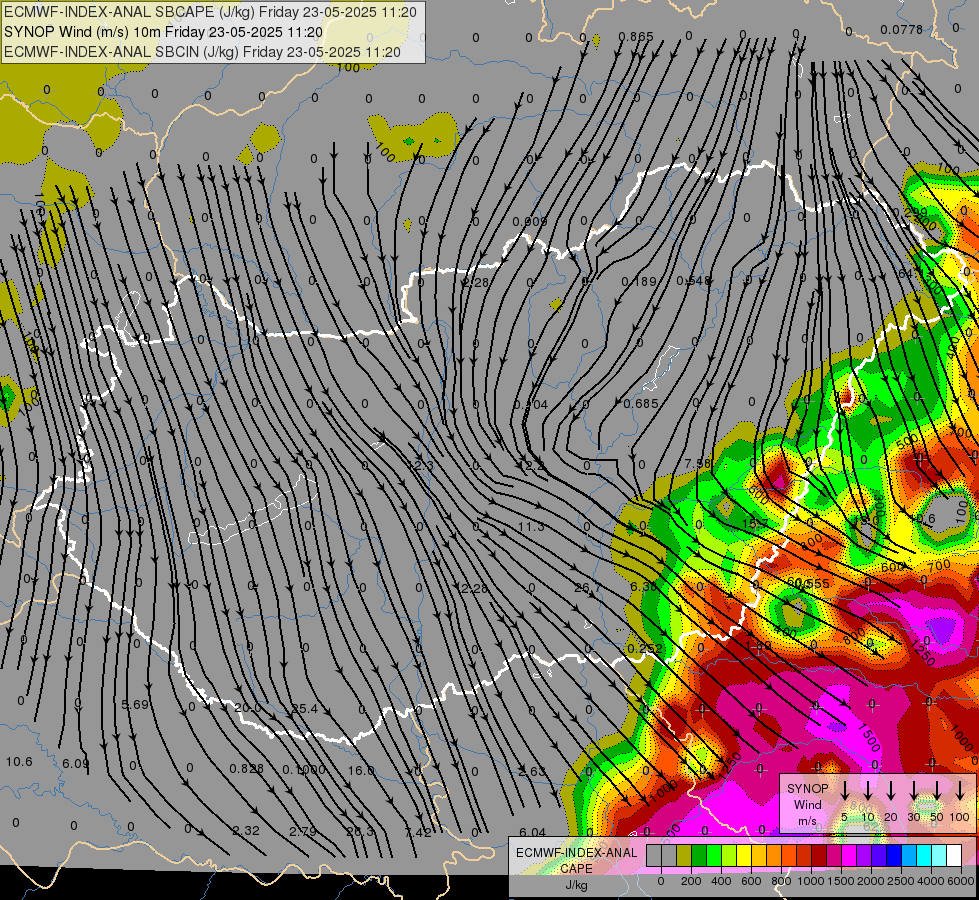Click the 26.3 value on the map
The image size is (979, 900).
click(360, 831)
